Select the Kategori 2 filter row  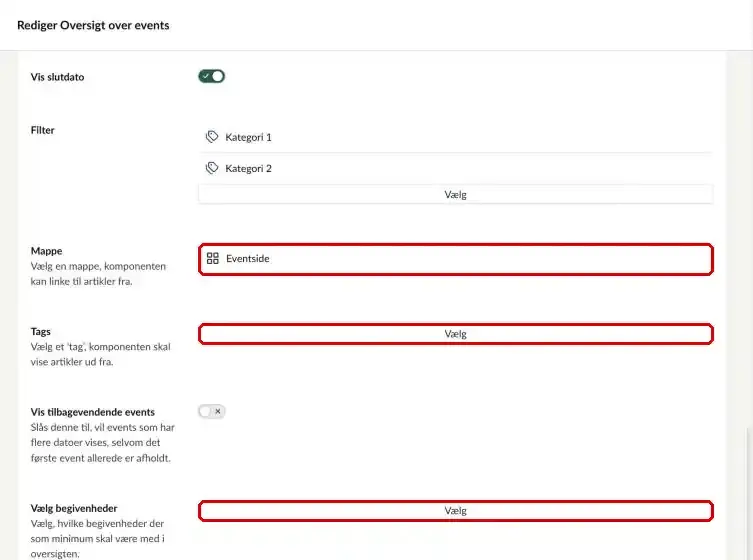pyautogui.click(x=455, y=169)
